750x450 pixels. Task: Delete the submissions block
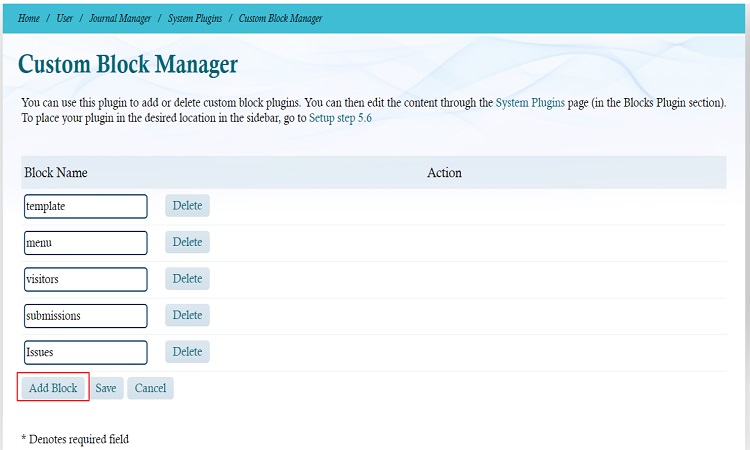pos(188,315)
